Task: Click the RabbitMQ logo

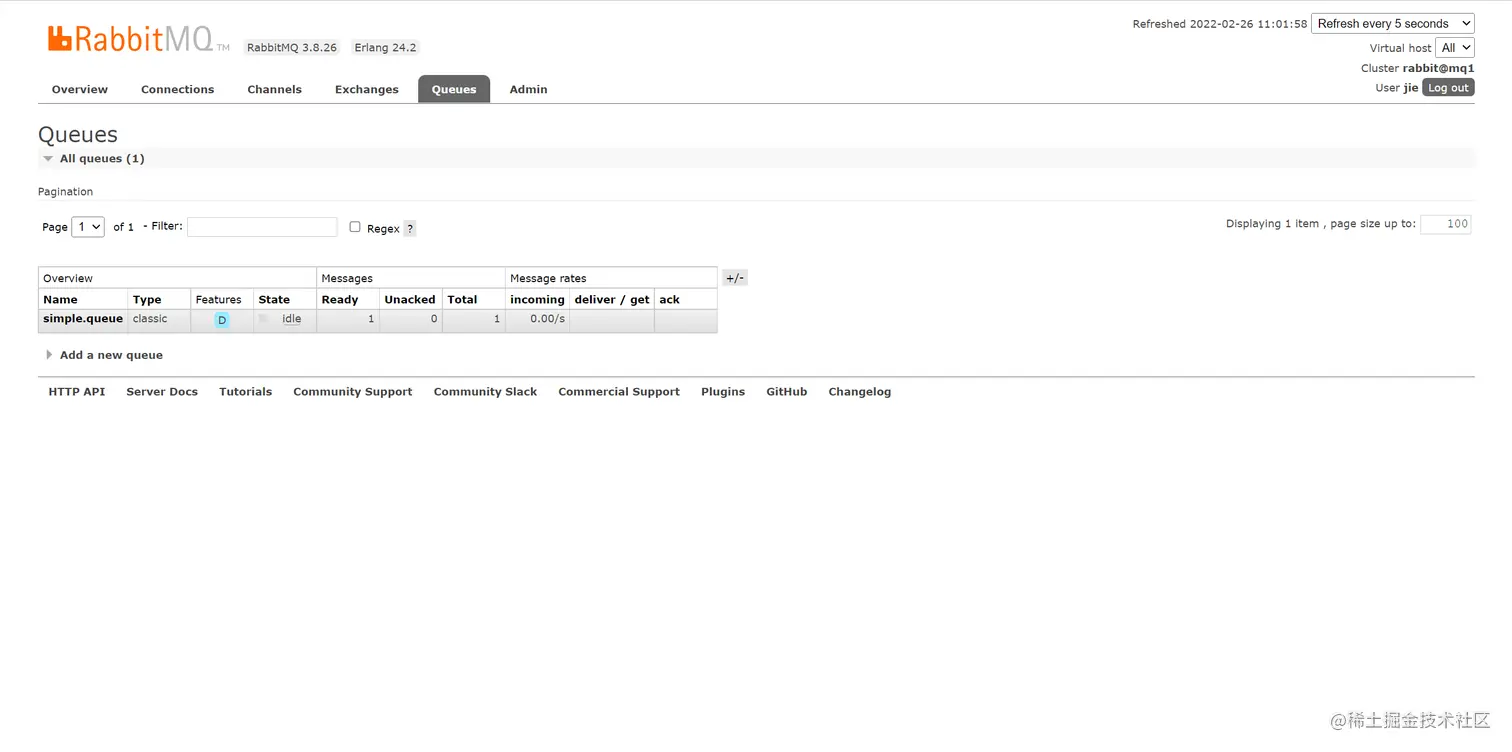Action: pyautogui.click(x=138, y=39)
